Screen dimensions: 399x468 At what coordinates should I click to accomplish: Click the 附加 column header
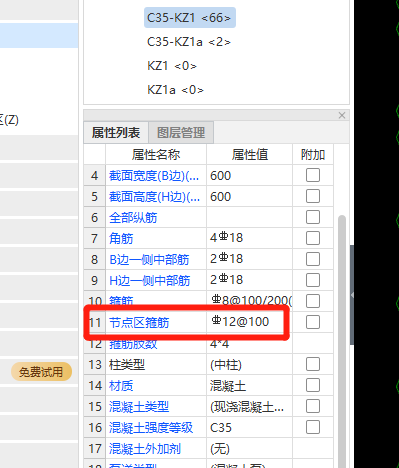click(313, 155)
